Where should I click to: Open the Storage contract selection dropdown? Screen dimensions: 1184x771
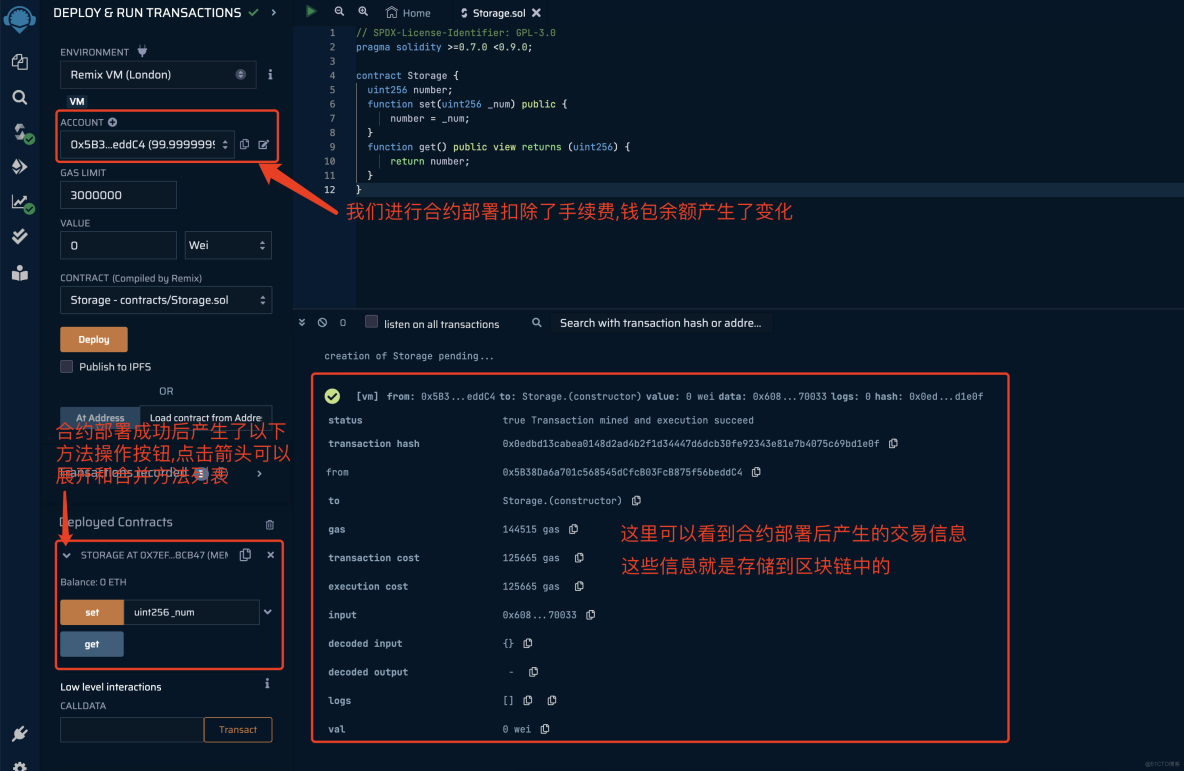[166, 300]
